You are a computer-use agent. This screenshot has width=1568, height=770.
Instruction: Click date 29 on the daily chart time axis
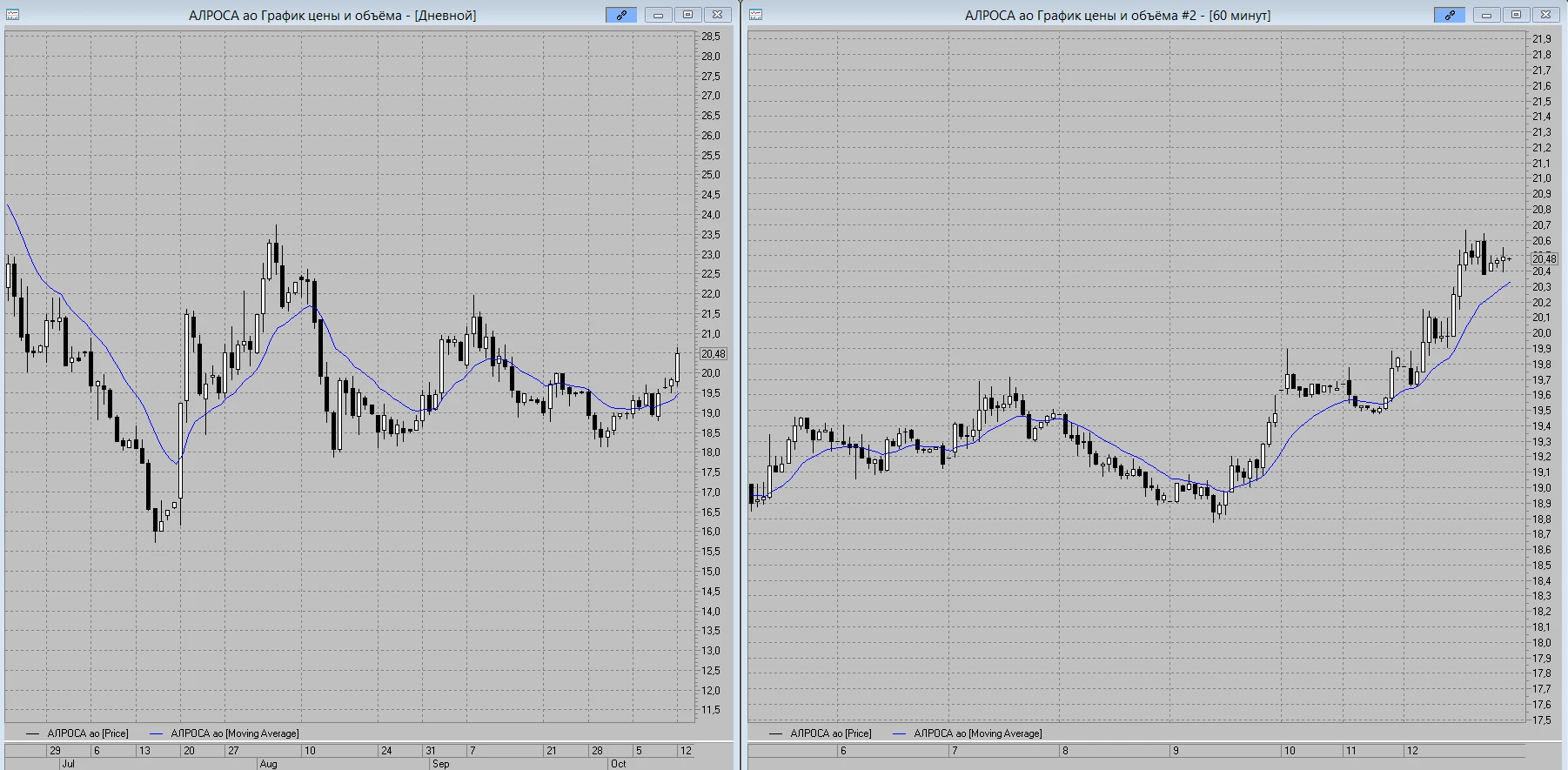(x=55, y=750)
